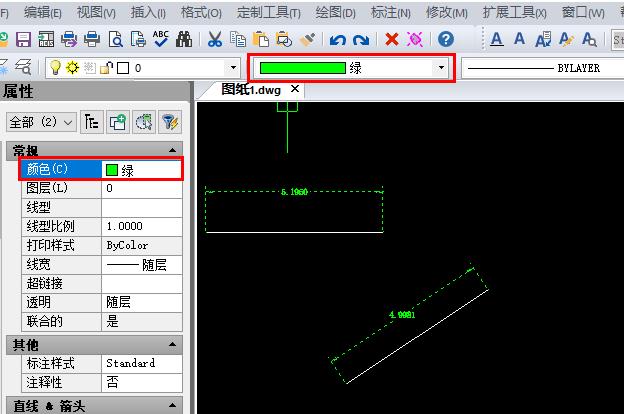Open the 插入(I) menu

click(148, 13)
